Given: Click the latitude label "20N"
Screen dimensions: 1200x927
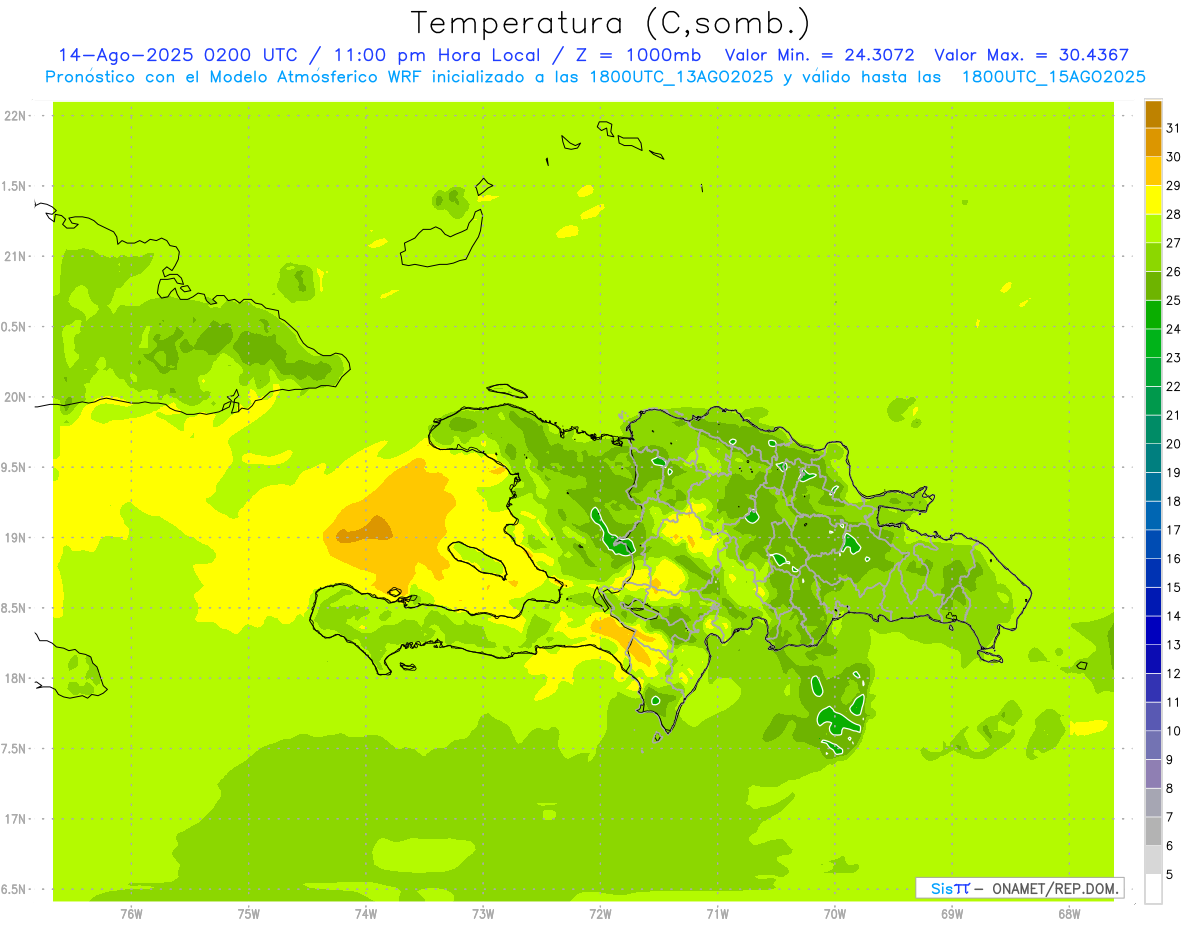Looking at the screenshot, I should tap(16, 397).
